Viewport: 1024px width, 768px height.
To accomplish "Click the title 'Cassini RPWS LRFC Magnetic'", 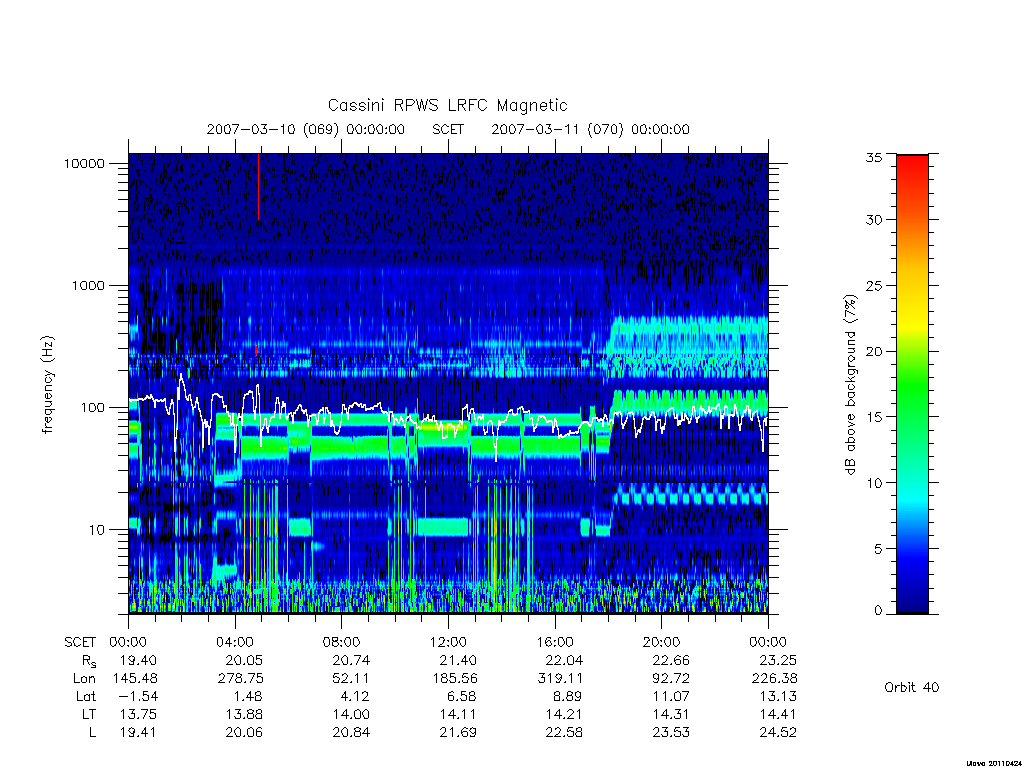I will (447, 105).
